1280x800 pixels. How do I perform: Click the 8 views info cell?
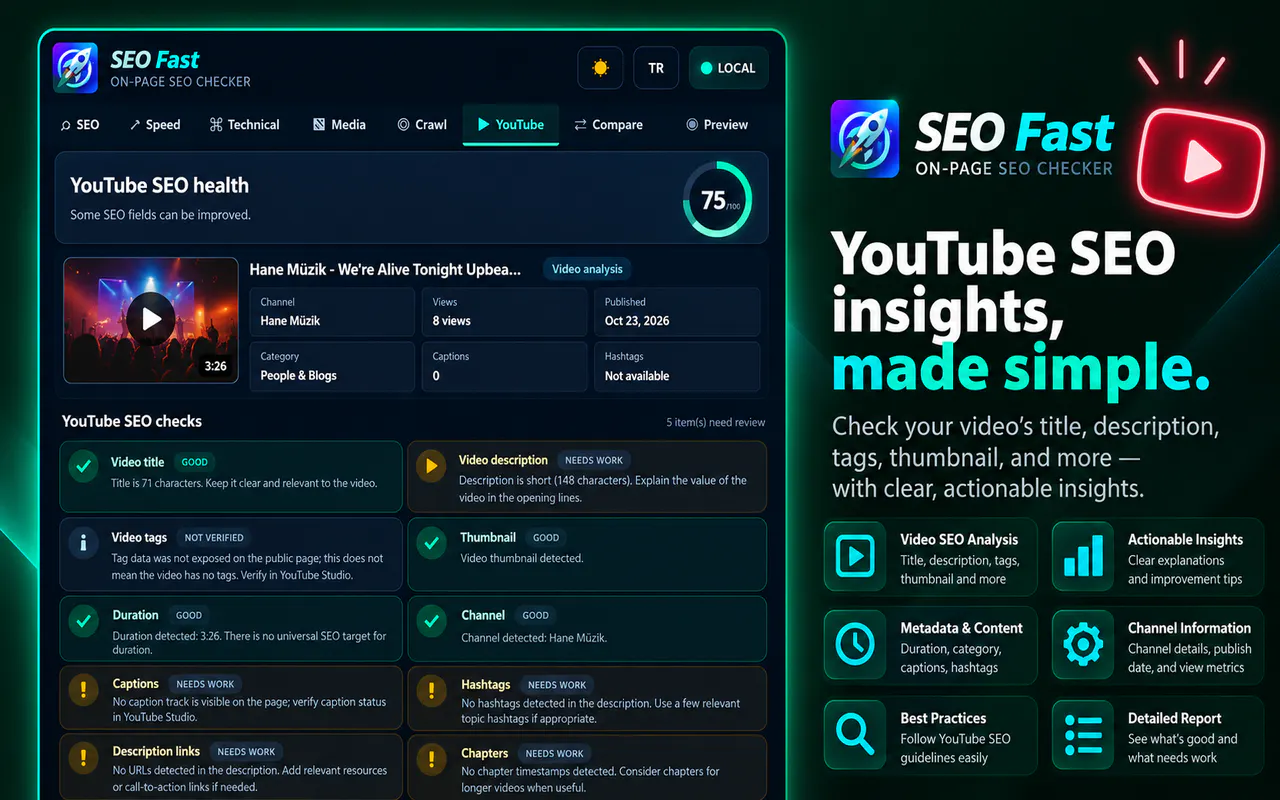coord(505,312)
